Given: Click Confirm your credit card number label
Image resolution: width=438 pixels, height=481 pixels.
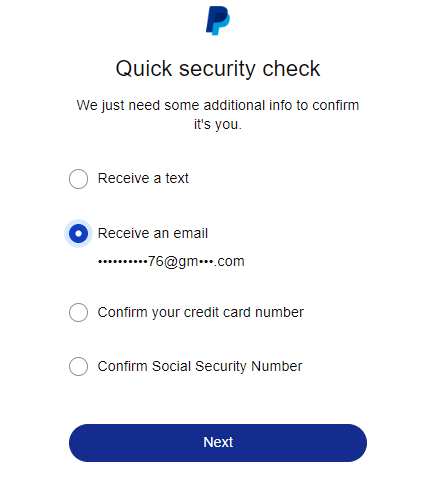Looking at the screenshot, I should pyautogui.click(x=201, y=313).
